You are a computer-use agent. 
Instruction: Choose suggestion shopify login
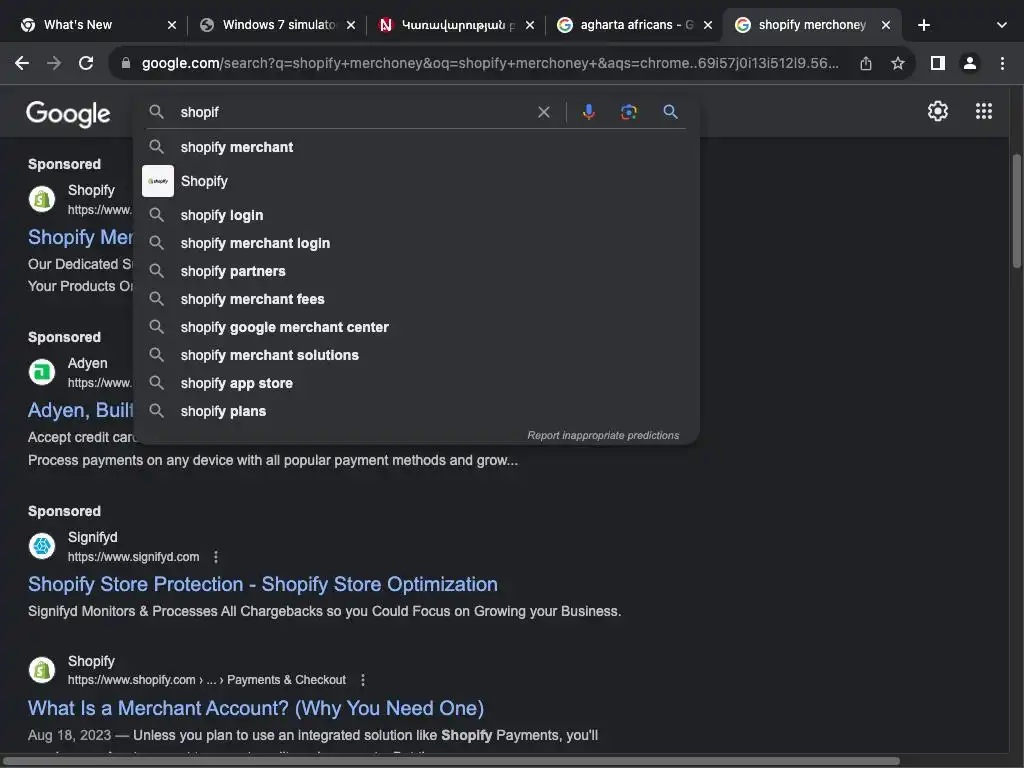click(417, 215)
